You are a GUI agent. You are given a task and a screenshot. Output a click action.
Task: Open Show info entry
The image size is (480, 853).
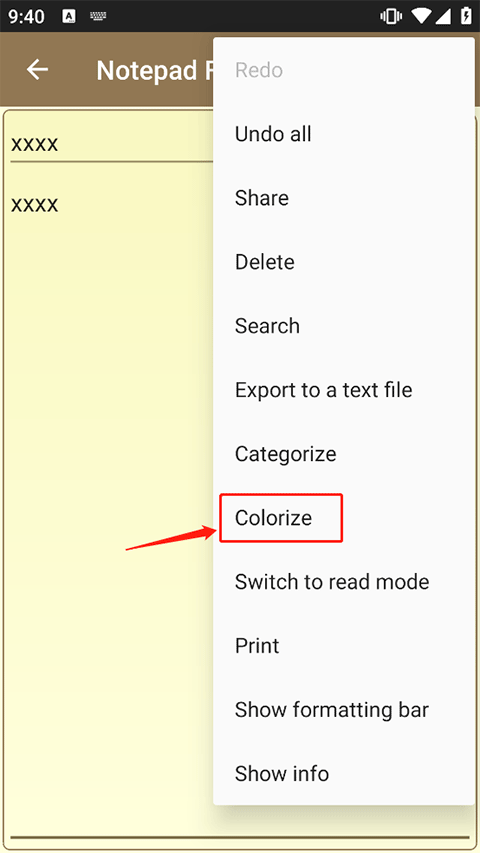344,774
